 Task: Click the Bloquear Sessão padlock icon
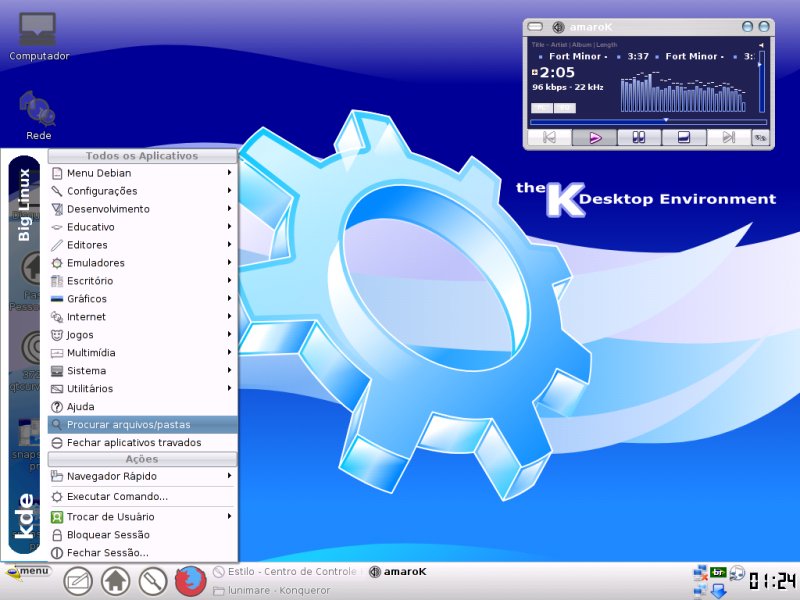click(x=57, y=535)
